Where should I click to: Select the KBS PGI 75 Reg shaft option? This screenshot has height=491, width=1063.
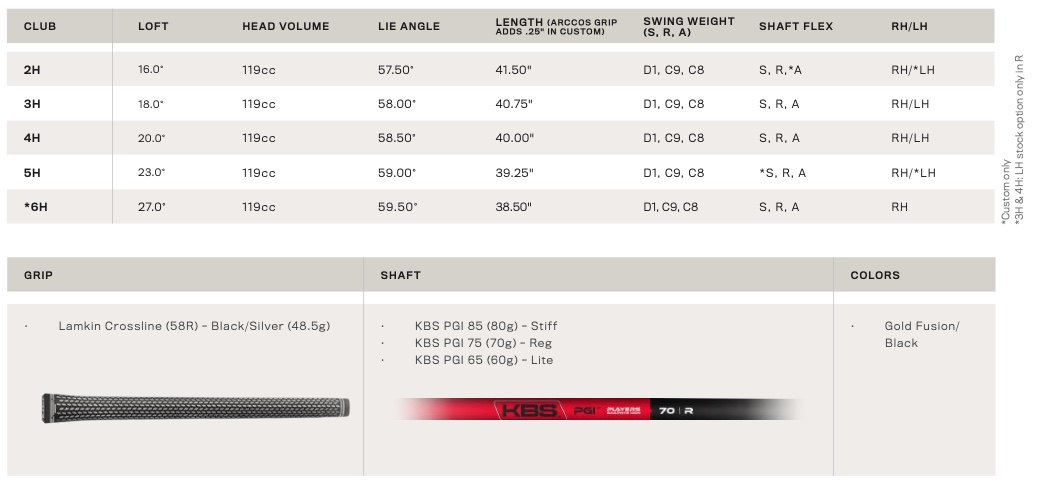[x=483, y=343]
